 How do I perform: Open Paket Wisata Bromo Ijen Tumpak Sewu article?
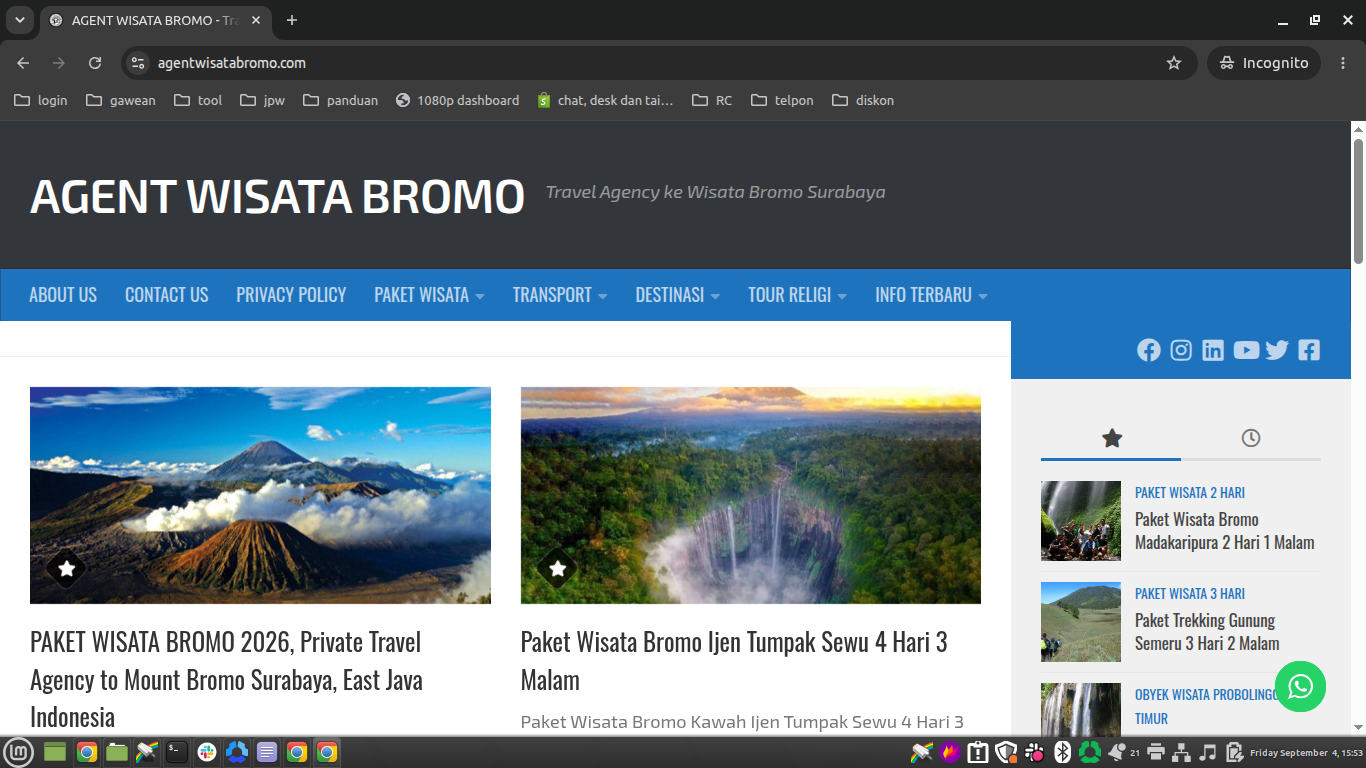tap(734, 660)
